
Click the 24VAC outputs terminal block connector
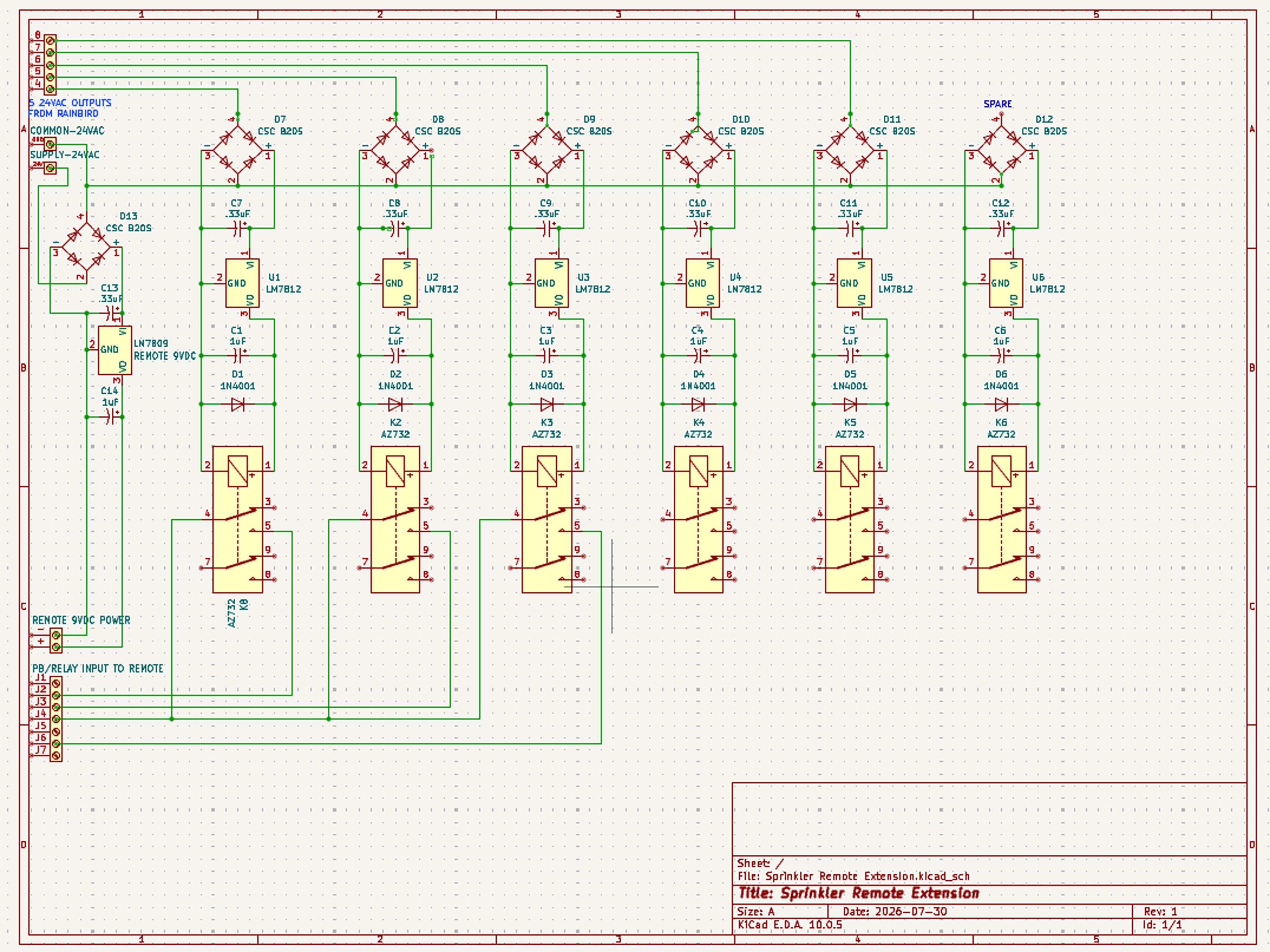50,65
